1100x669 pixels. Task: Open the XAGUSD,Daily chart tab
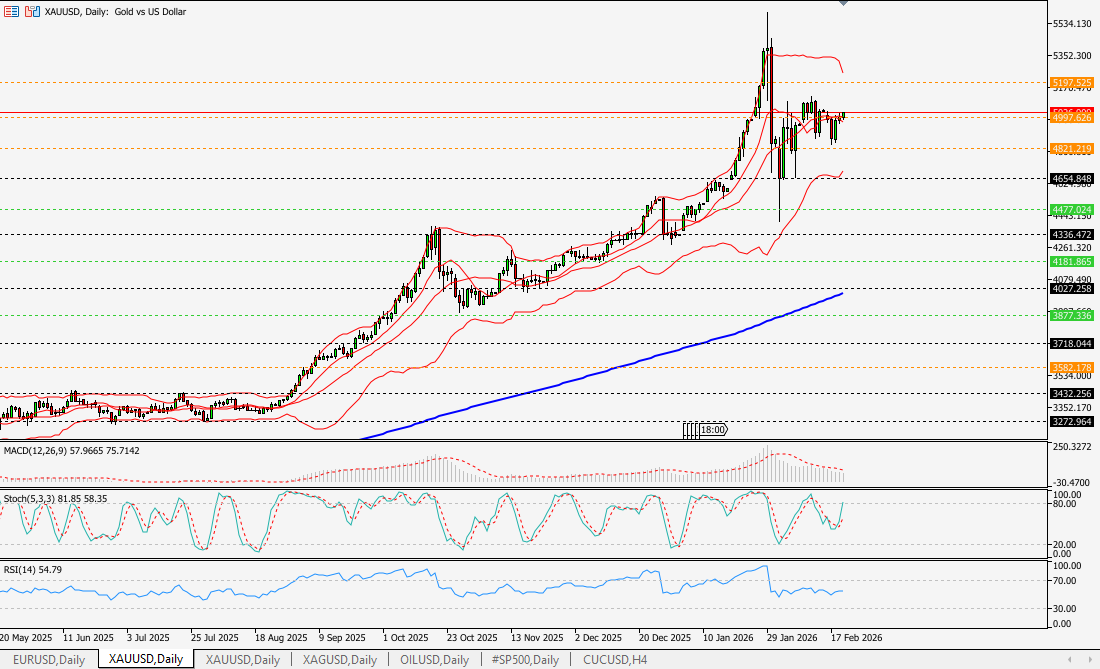[336, 660]
